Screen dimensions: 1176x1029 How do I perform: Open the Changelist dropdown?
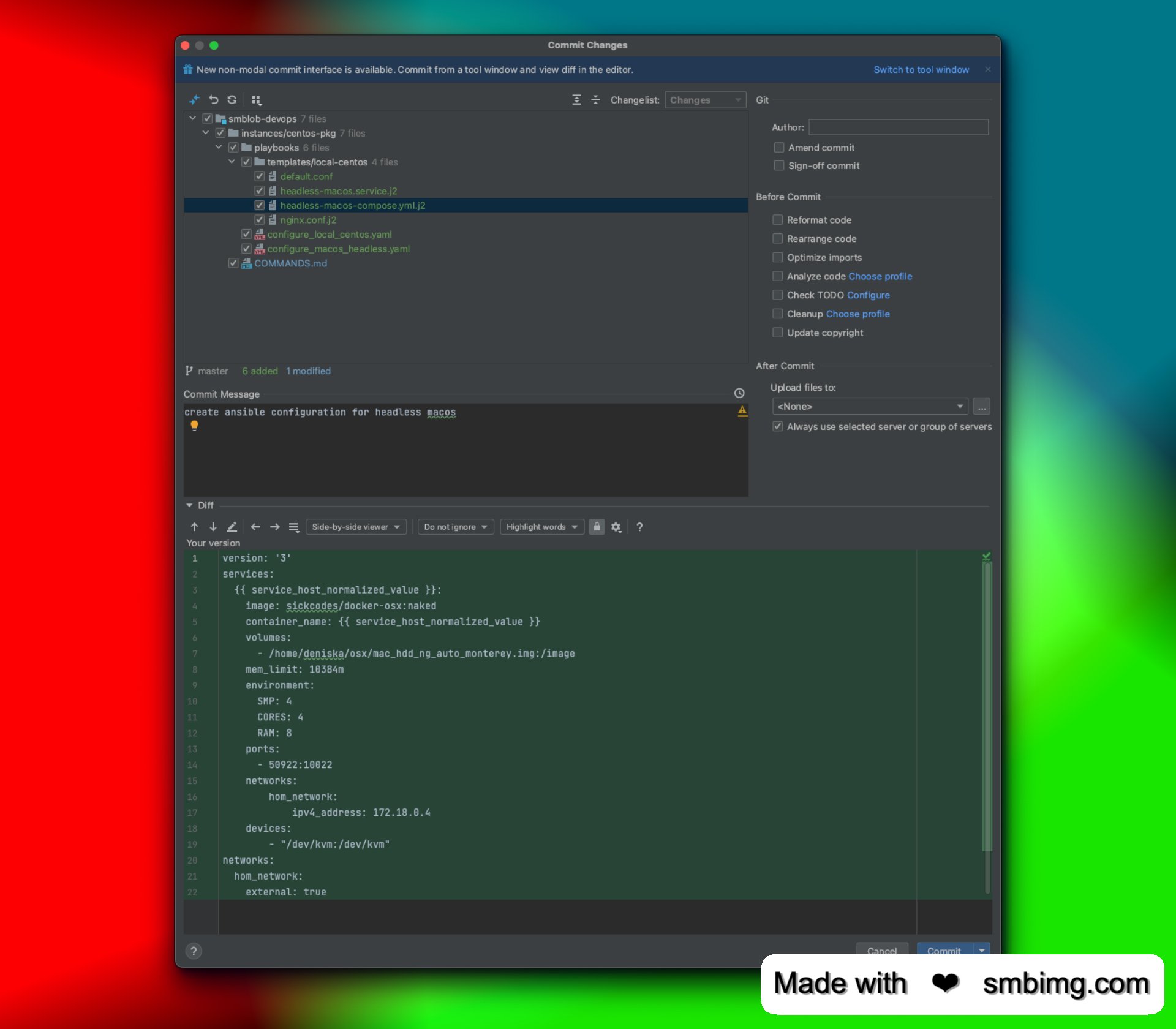pos(706,100)
